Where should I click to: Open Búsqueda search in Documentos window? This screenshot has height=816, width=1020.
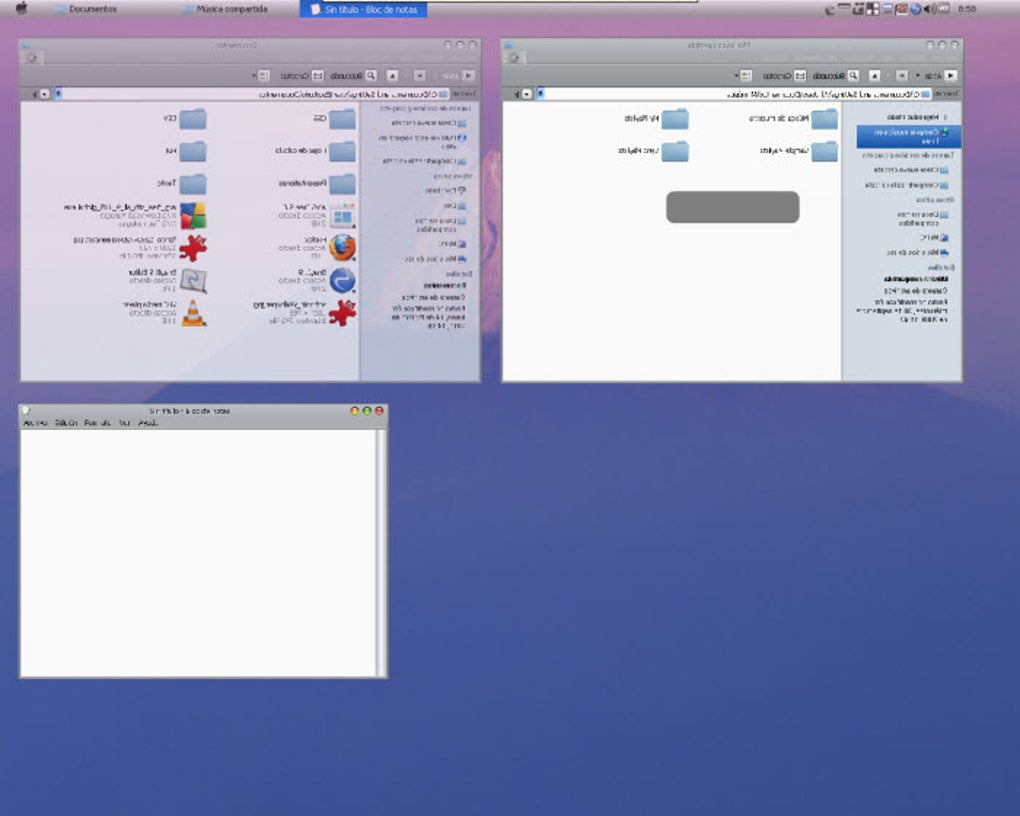pos(354,75)
